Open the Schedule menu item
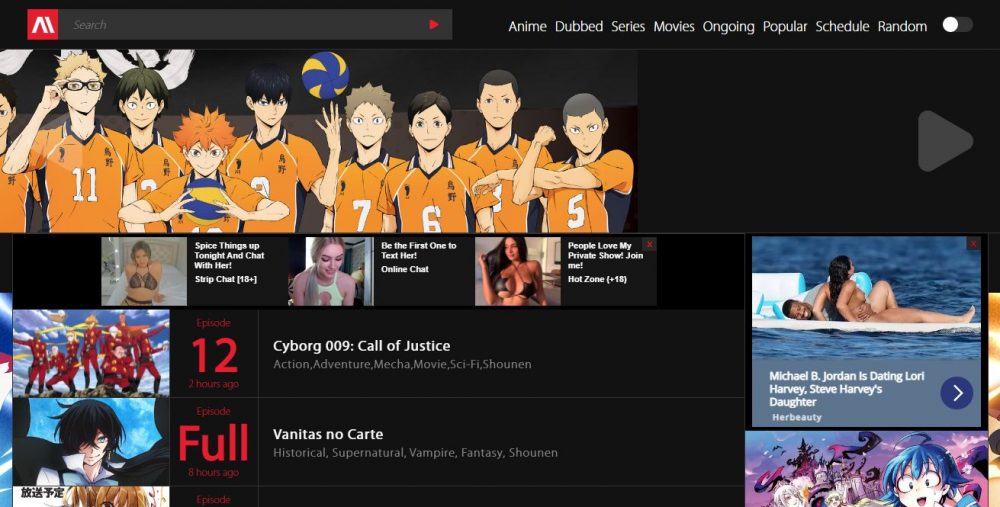Image resolution: width=1000 pixels, height=507 pixels. click(842, 26)
